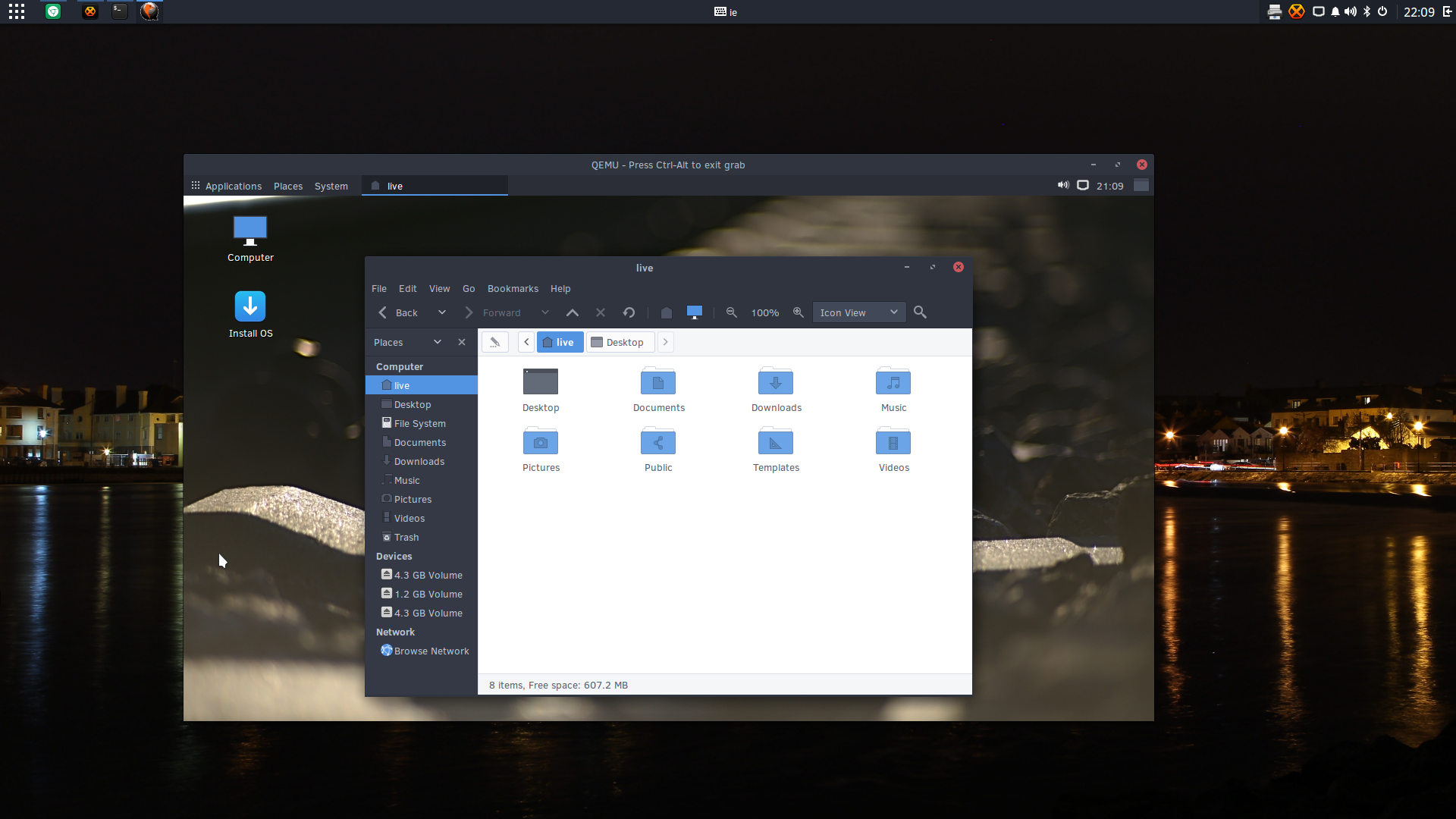
Task: Open the Help menu
Action: 560,289
